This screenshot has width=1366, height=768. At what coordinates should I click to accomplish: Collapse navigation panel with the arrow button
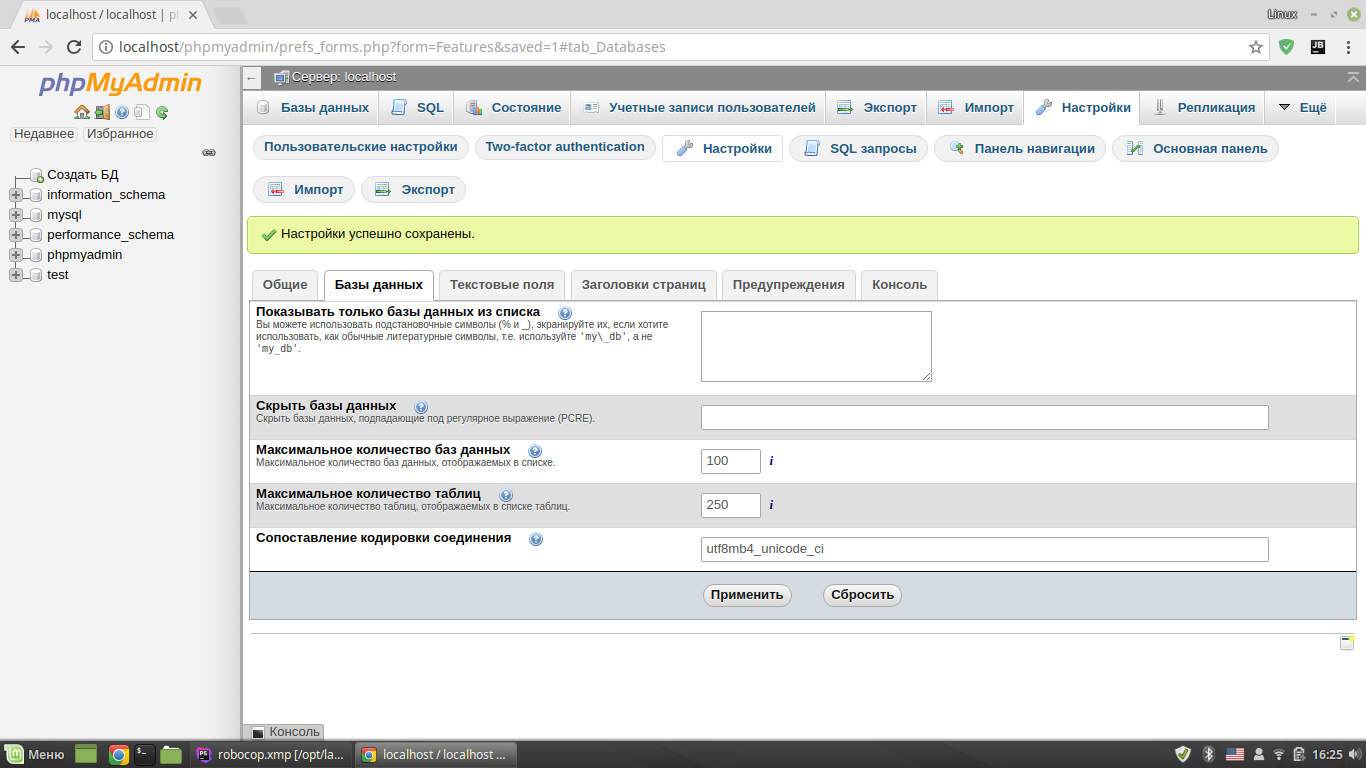[252, 78]
